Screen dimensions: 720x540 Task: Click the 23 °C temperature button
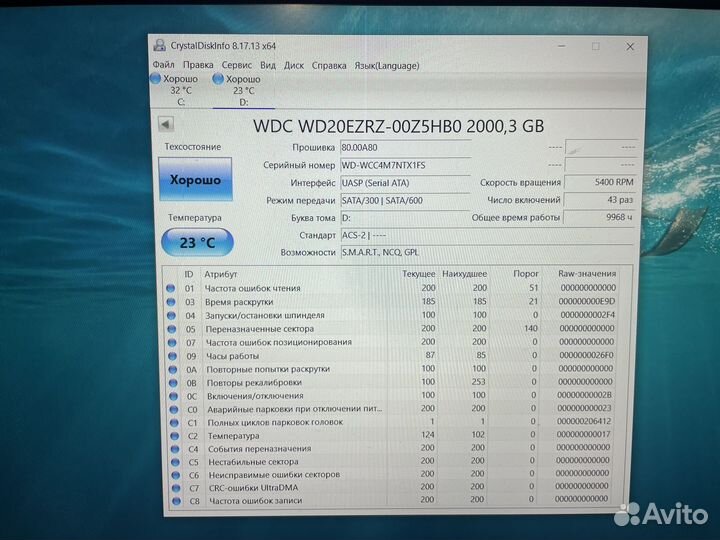[x=197, y=242]
